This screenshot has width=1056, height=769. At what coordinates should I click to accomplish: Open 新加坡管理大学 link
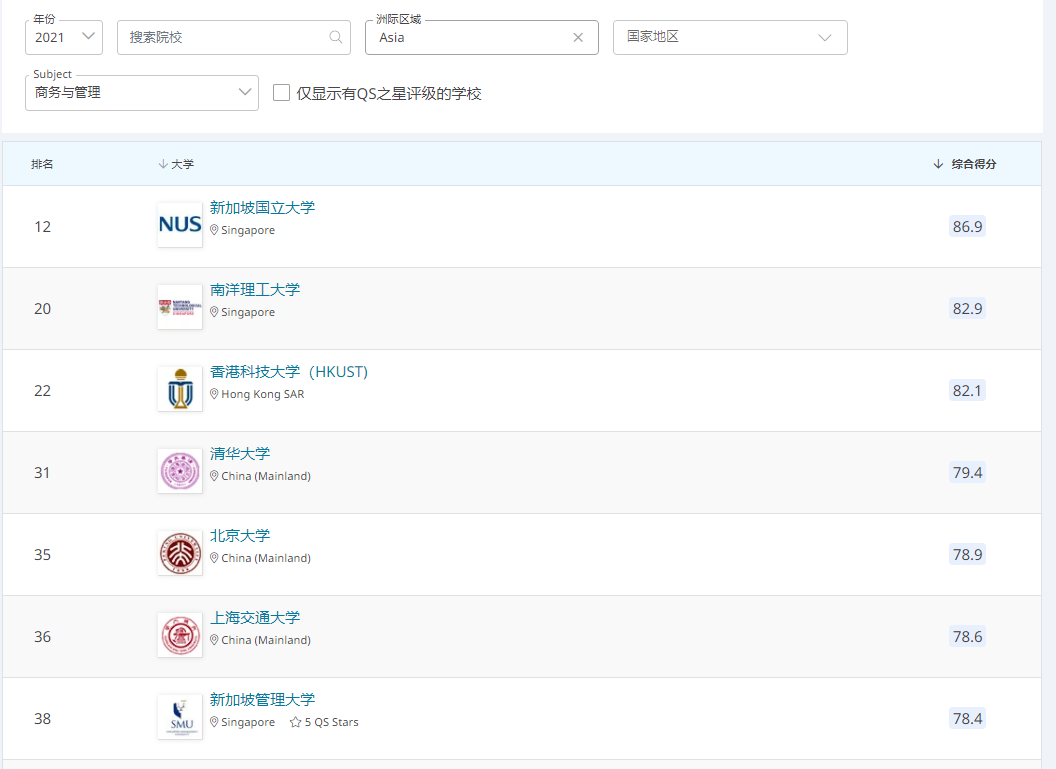point(262,700)
